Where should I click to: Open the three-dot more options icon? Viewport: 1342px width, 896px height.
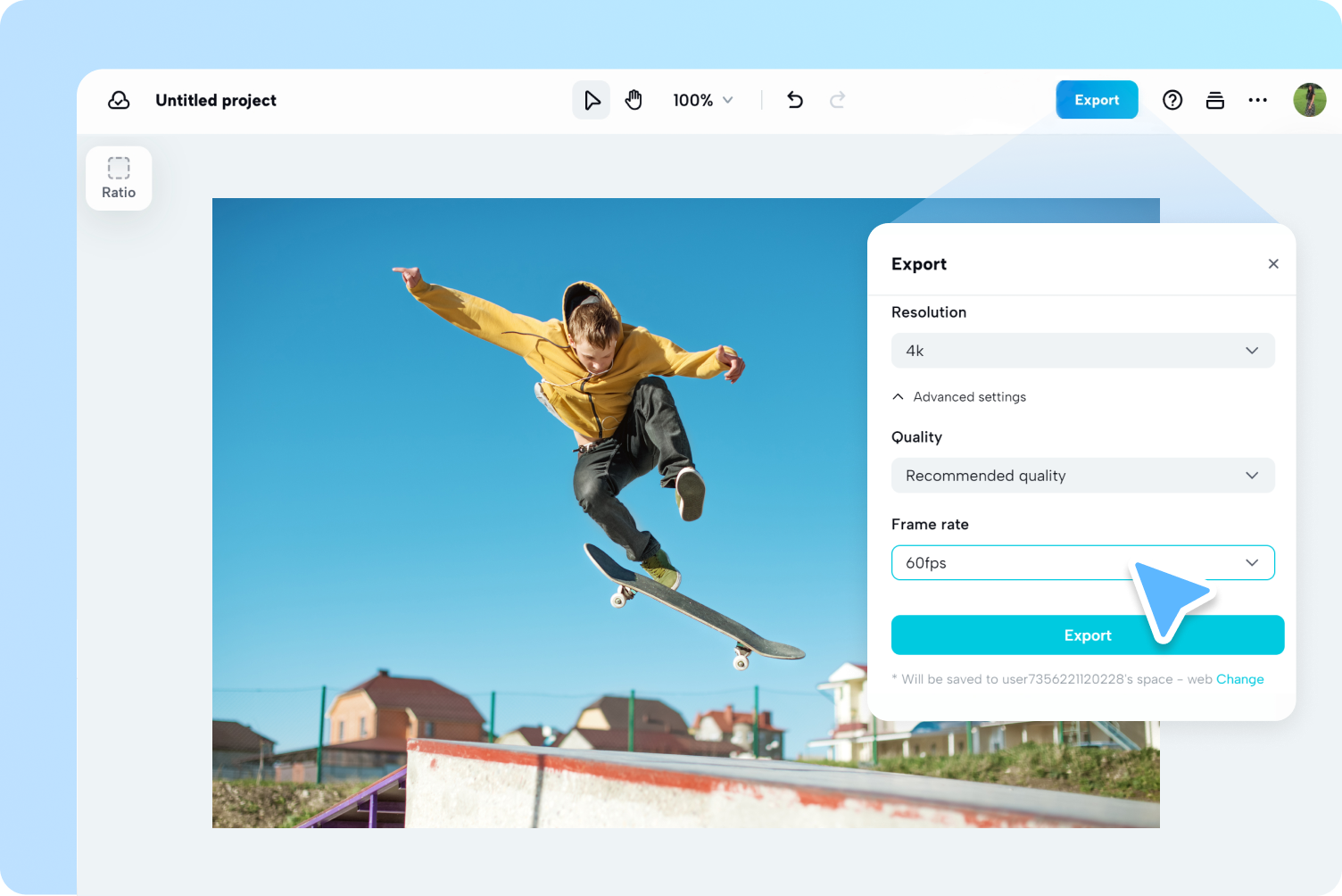tap(1258, 100)
